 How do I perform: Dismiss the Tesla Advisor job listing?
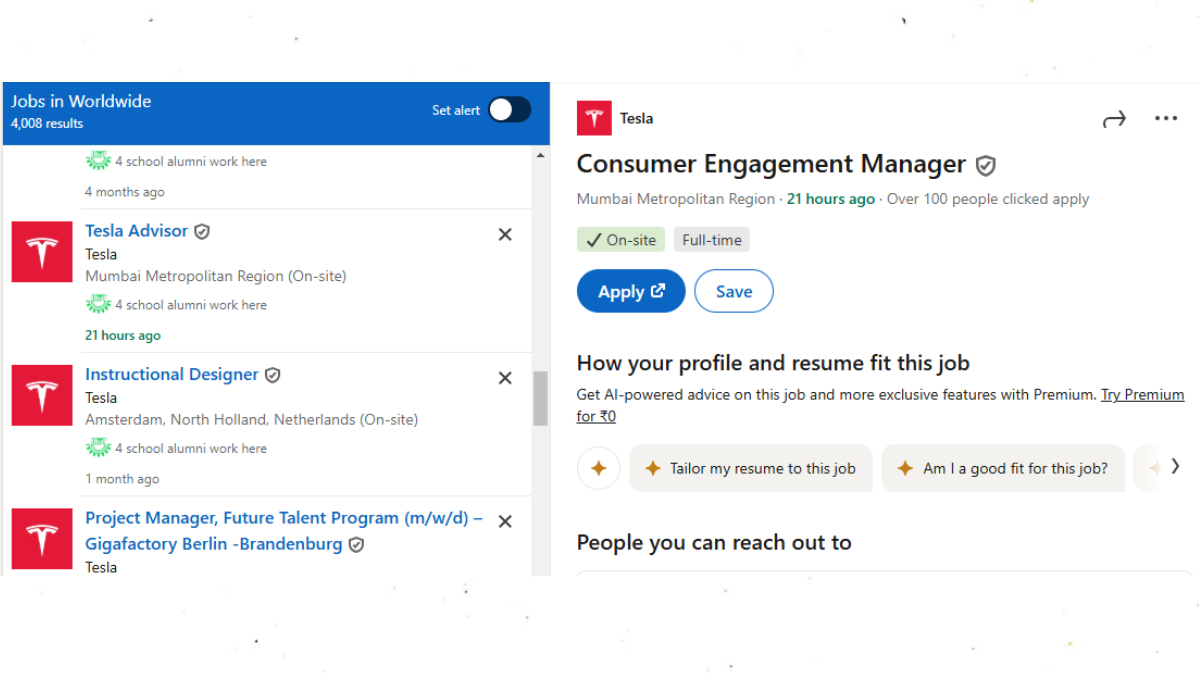(x=505, y=234)
